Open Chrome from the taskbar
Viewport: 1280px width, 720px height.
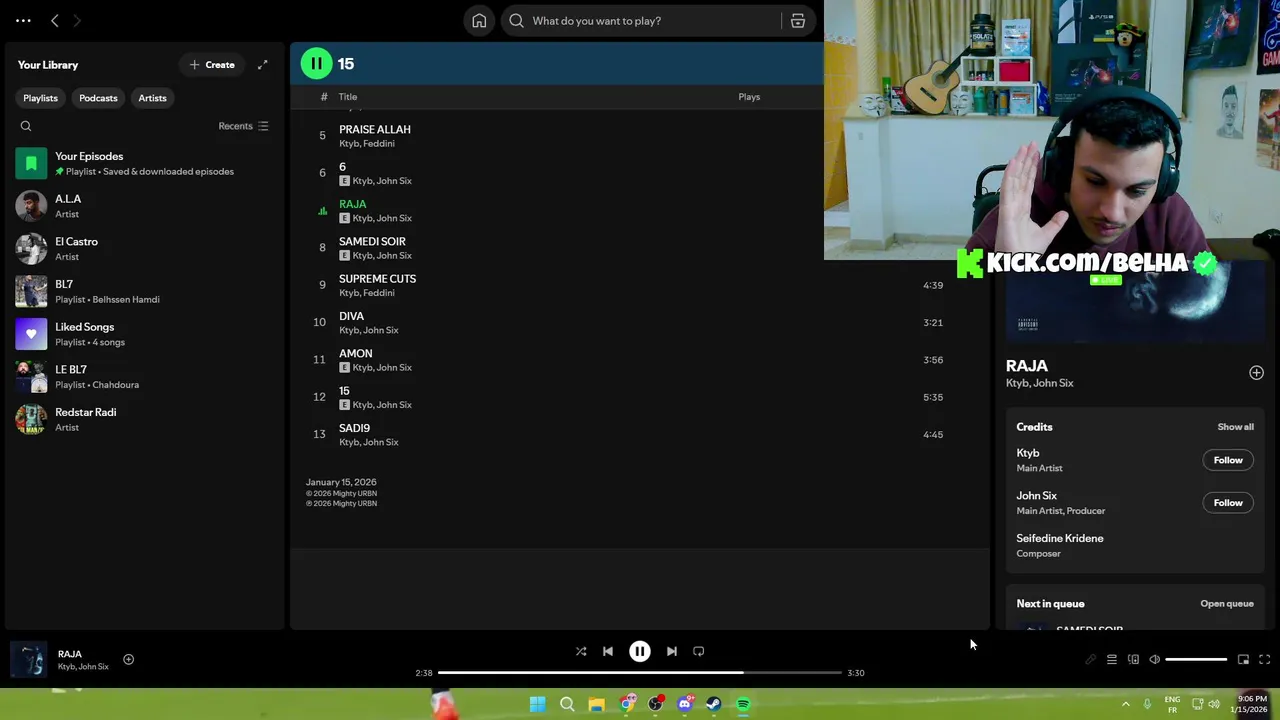coord(626,705)
